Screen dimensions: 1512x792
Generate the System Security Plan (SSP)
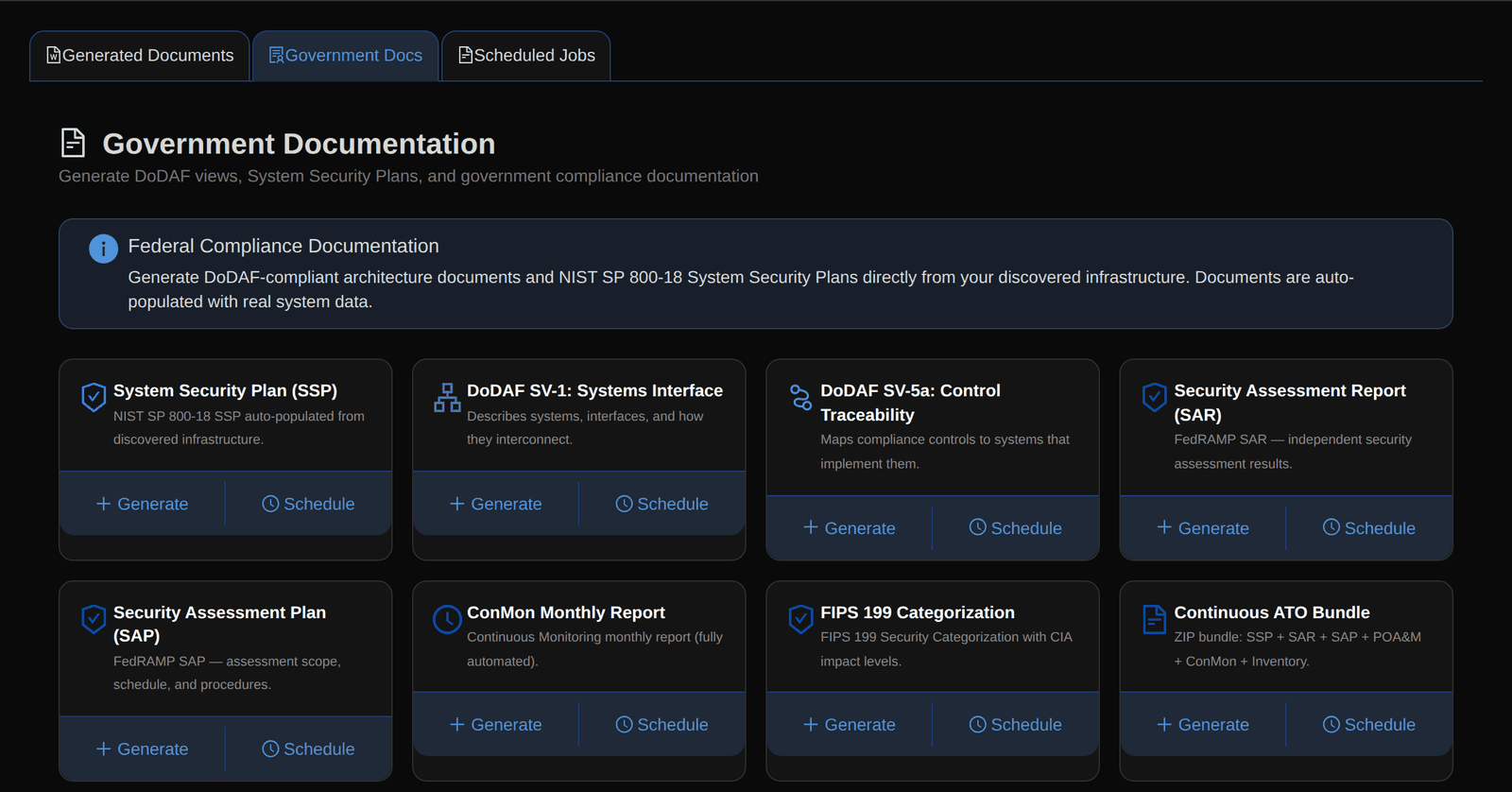[143, 504]
